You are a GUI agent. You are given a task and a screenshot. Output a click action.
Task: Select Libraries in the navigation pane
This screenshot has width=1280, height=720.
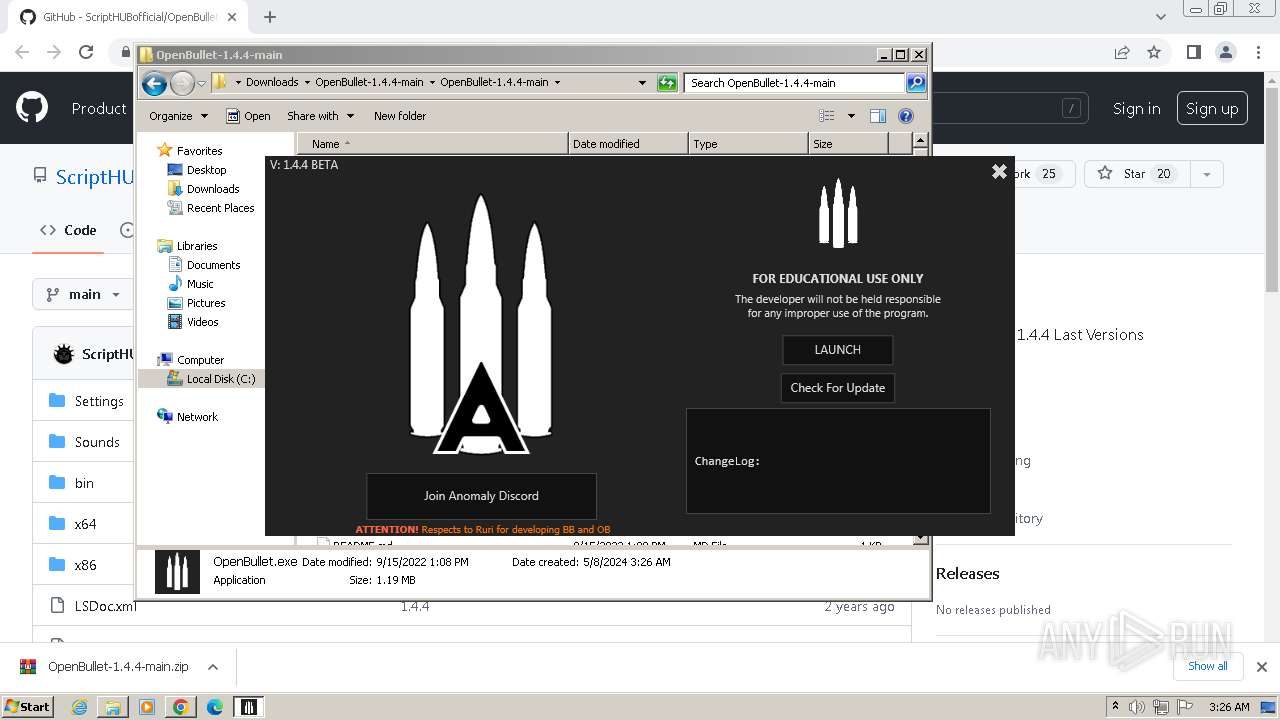pyautogui.click(x=197, y=246)
